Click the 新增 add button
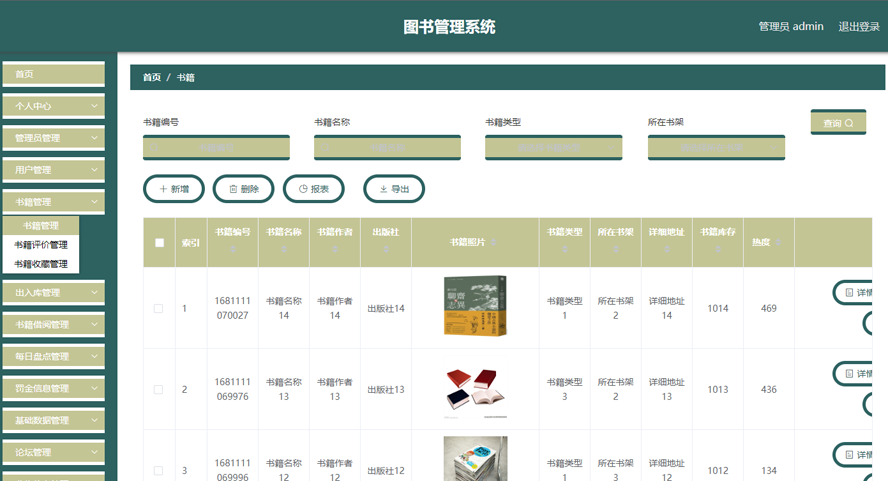 pyautogui.click(x=174, y=189)
